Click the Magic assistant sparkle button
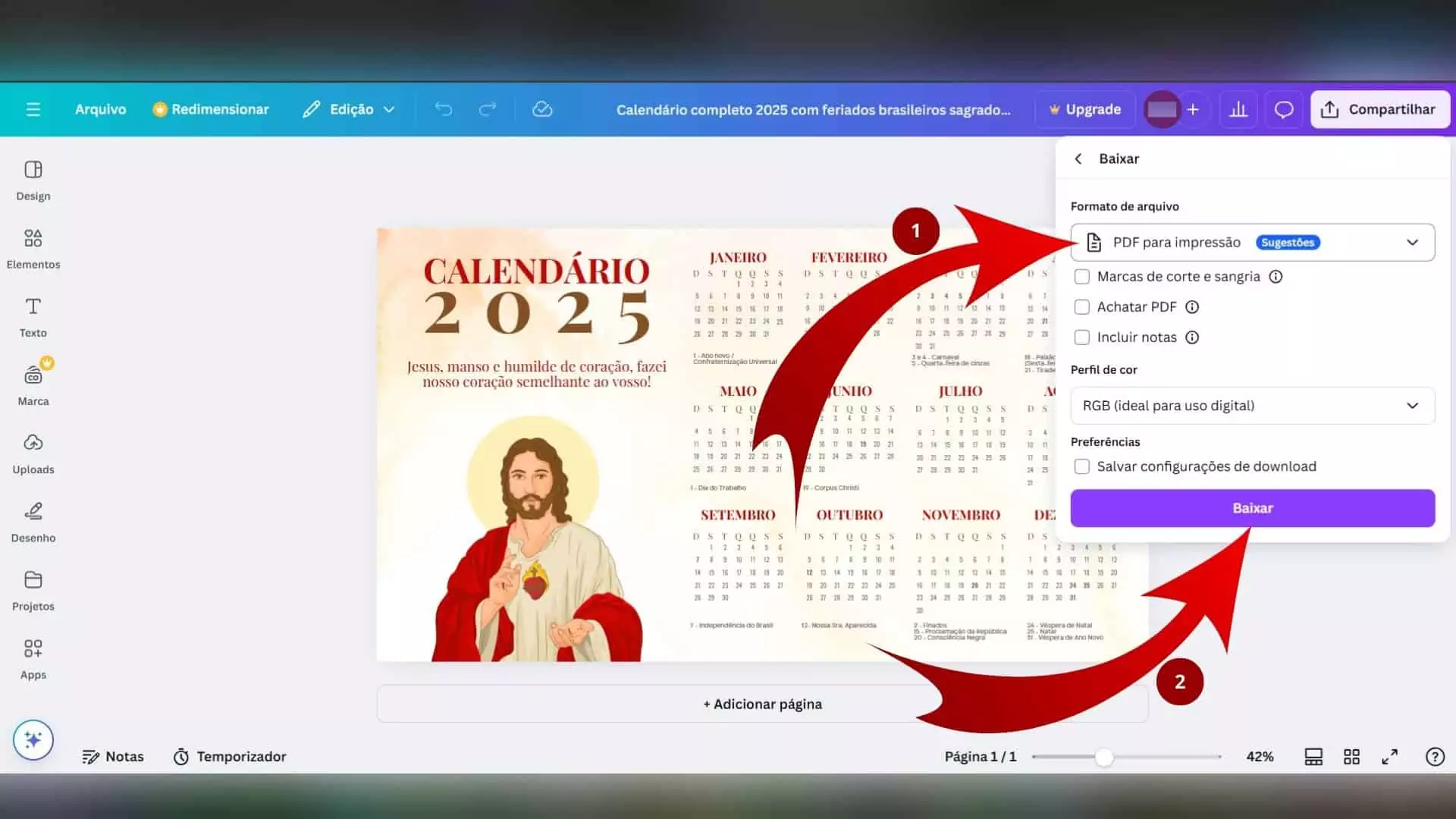Viewport: 1456px width, 819px height. 33,739
